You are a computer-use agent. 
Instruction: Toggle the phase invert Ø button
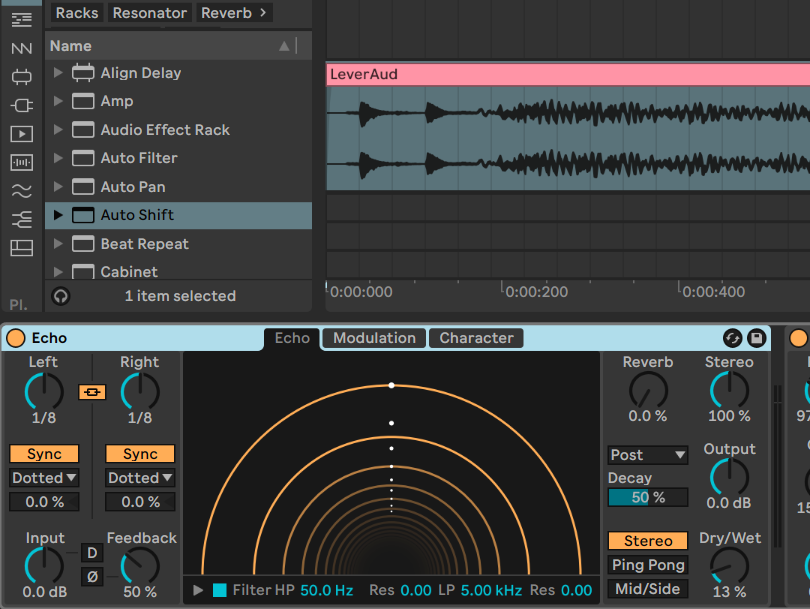coord(92,576)
